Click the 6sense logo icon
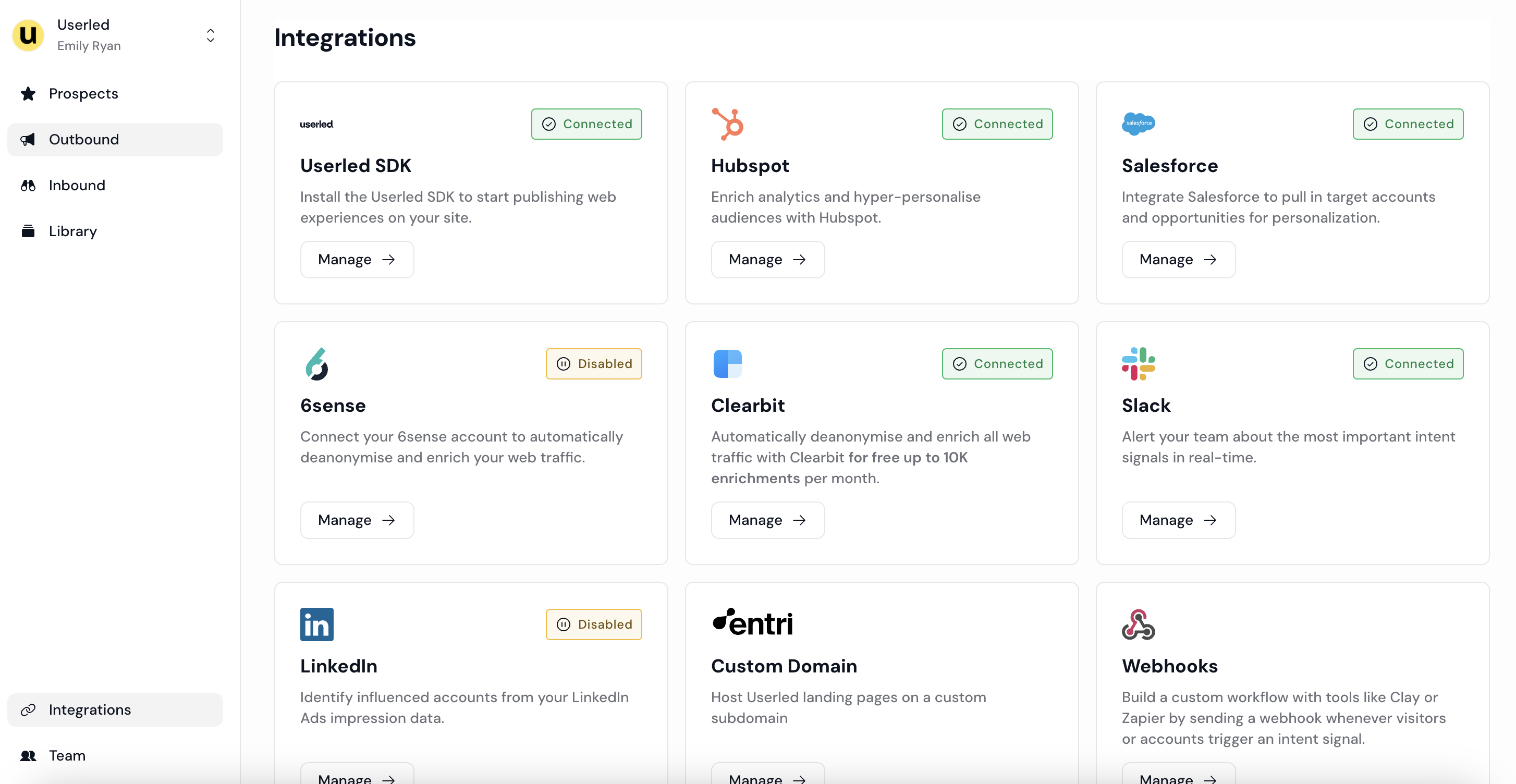Viewport: 1516px width, 784px height. tap(316, 364)
